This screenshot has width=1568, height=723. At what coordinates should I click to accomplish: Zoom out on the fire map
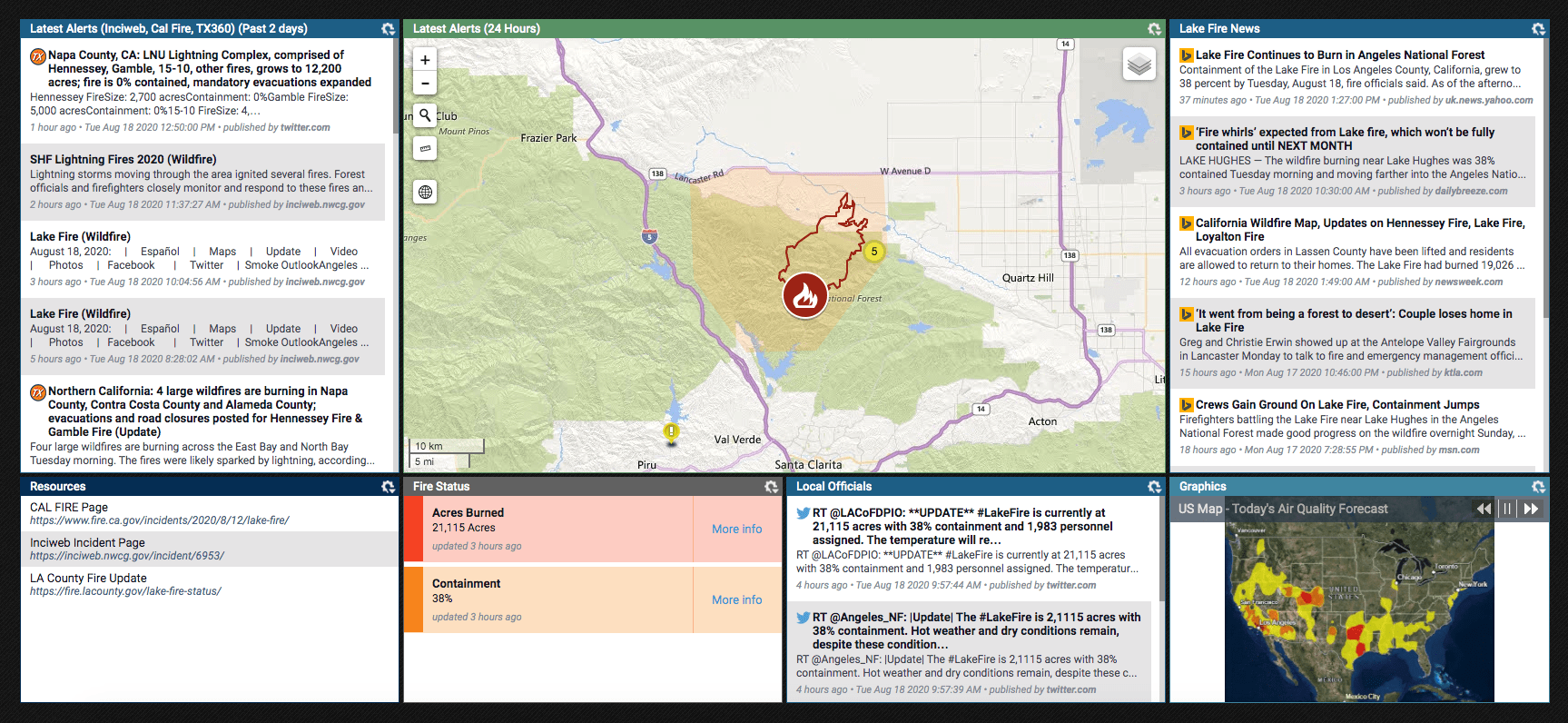pyautogui.click(x=425, y=84)
